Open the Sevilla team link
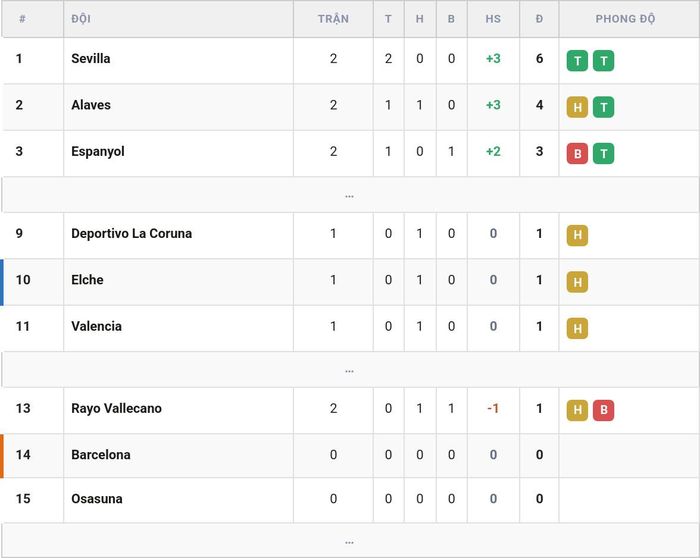This screenshot has height=558, width=700. (x=91, y=58)
